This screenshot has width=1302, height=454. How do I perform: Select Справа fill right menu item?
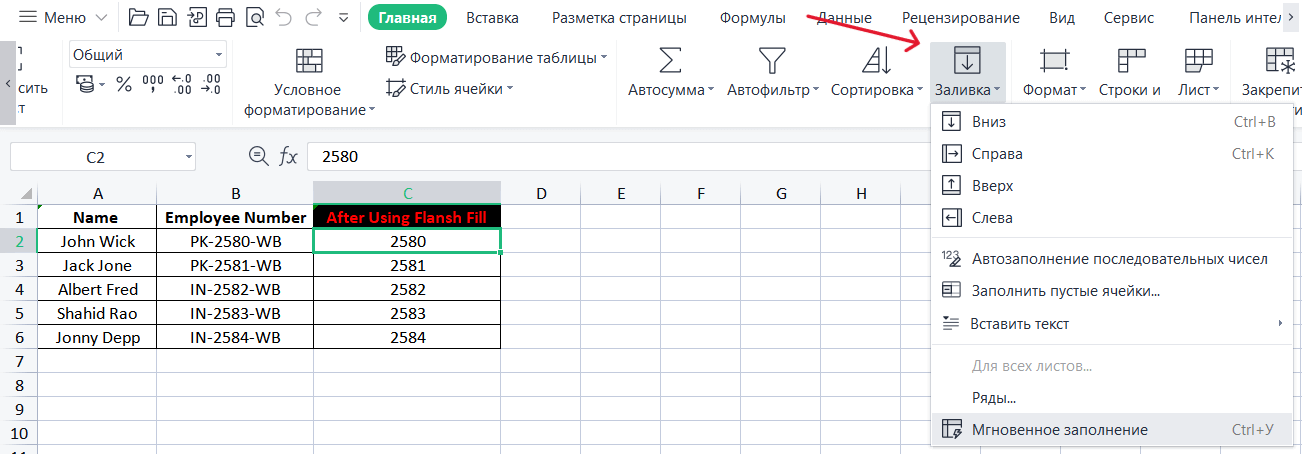(x=1111, y=154)
